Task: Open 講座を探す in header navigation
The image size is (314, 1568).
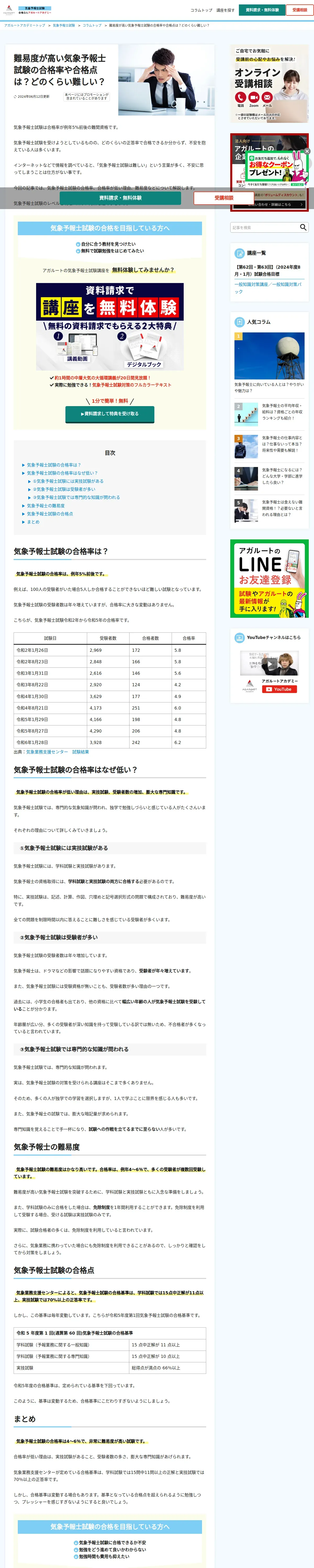Action: point(226,10)
